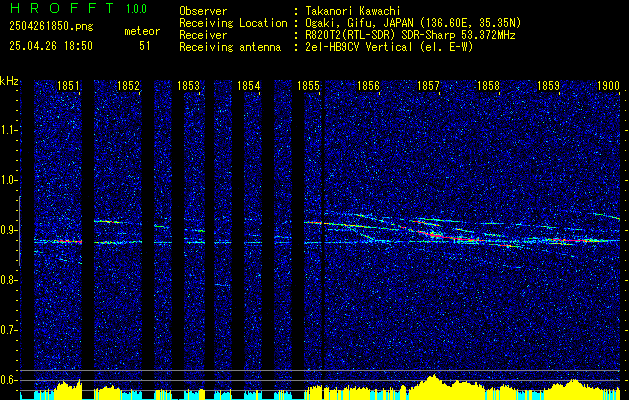Click the date stamp 25.04.26 18:50
The width and height of the screenshot is (629, 400).
[51, 46]
